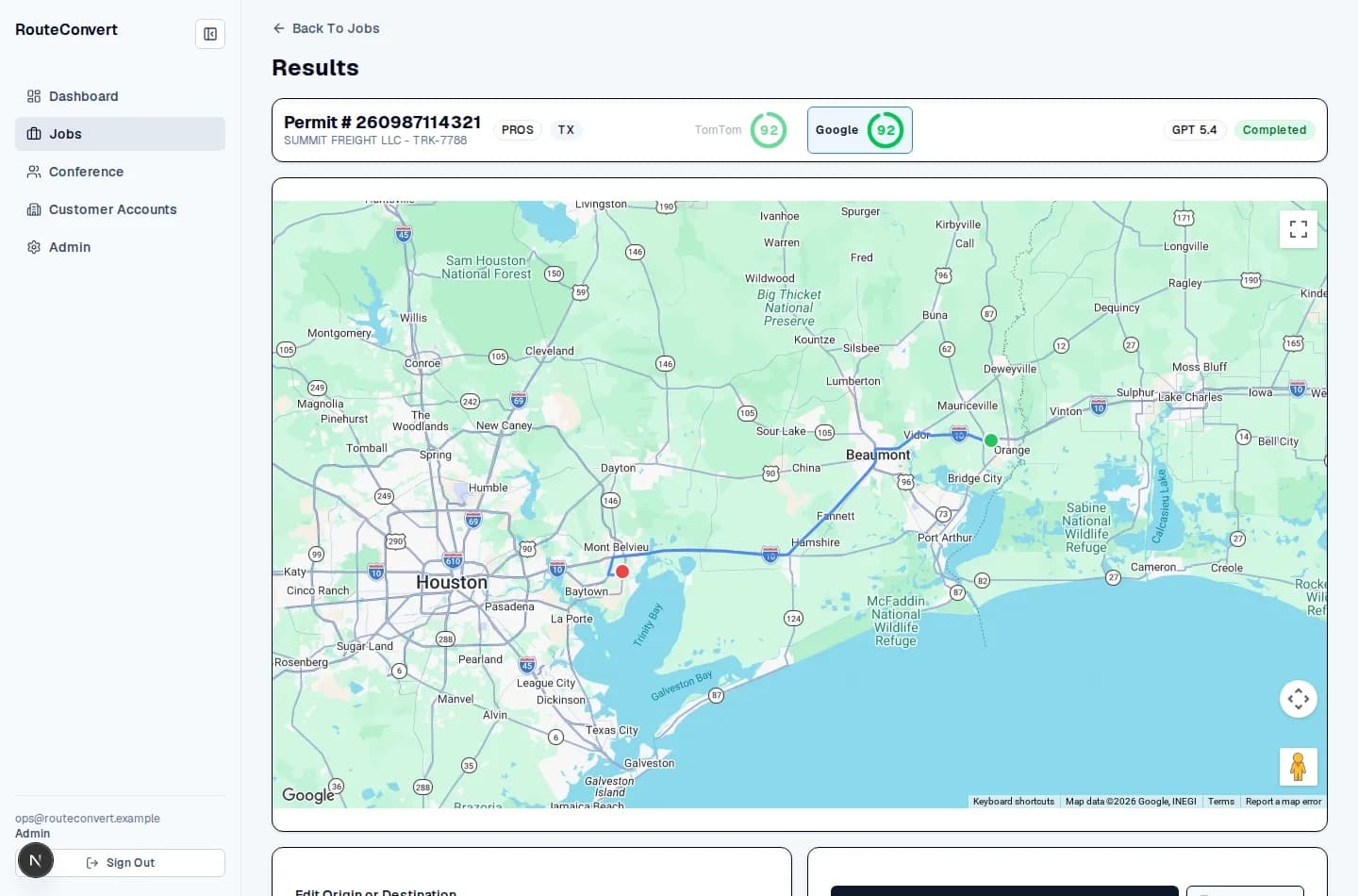Image resolution: width=1358 pixels, height=896 pixels.
Task: Click the RouteConvert app title
Action: click(x=66, y=30)
